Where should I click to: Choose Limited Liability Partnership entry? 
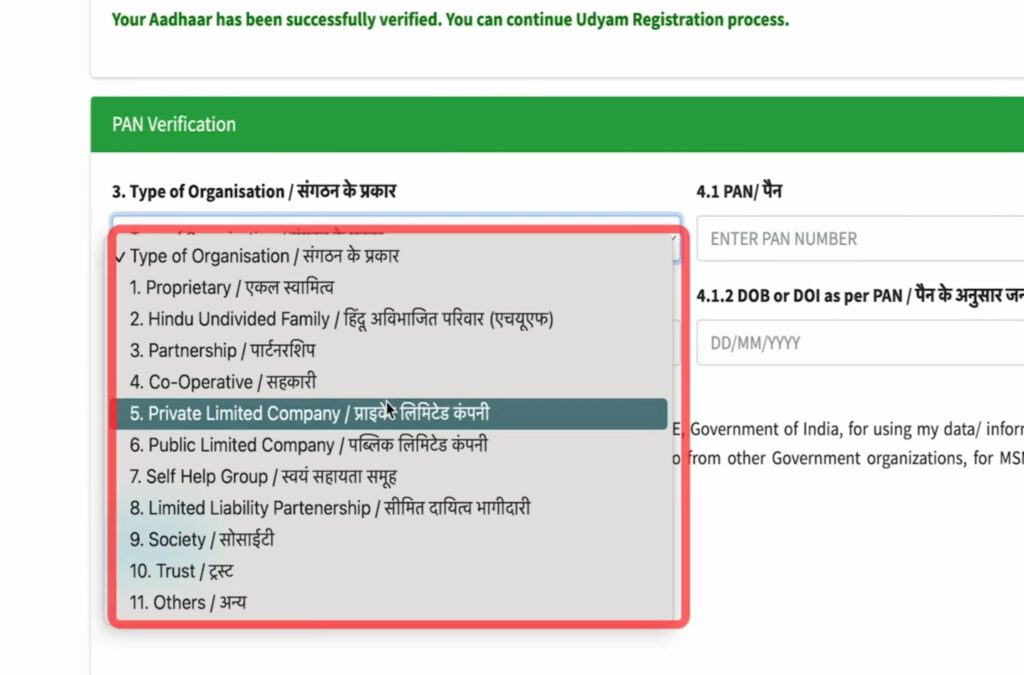[329, 508]
